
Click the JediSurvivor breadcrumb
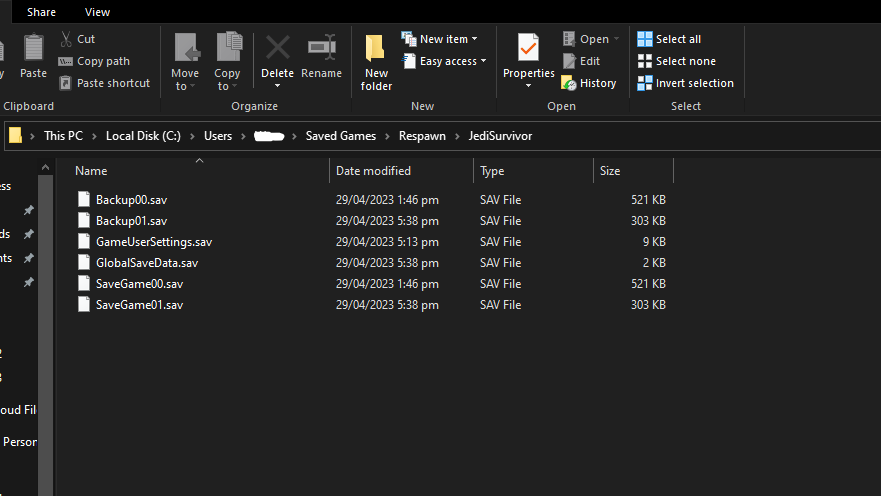click(500, 136)
